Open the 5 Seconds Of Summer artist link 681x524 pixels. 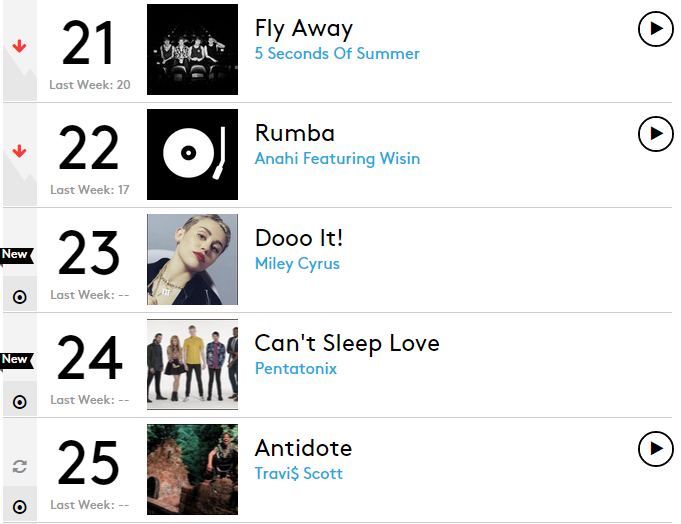tap(337, 54)
